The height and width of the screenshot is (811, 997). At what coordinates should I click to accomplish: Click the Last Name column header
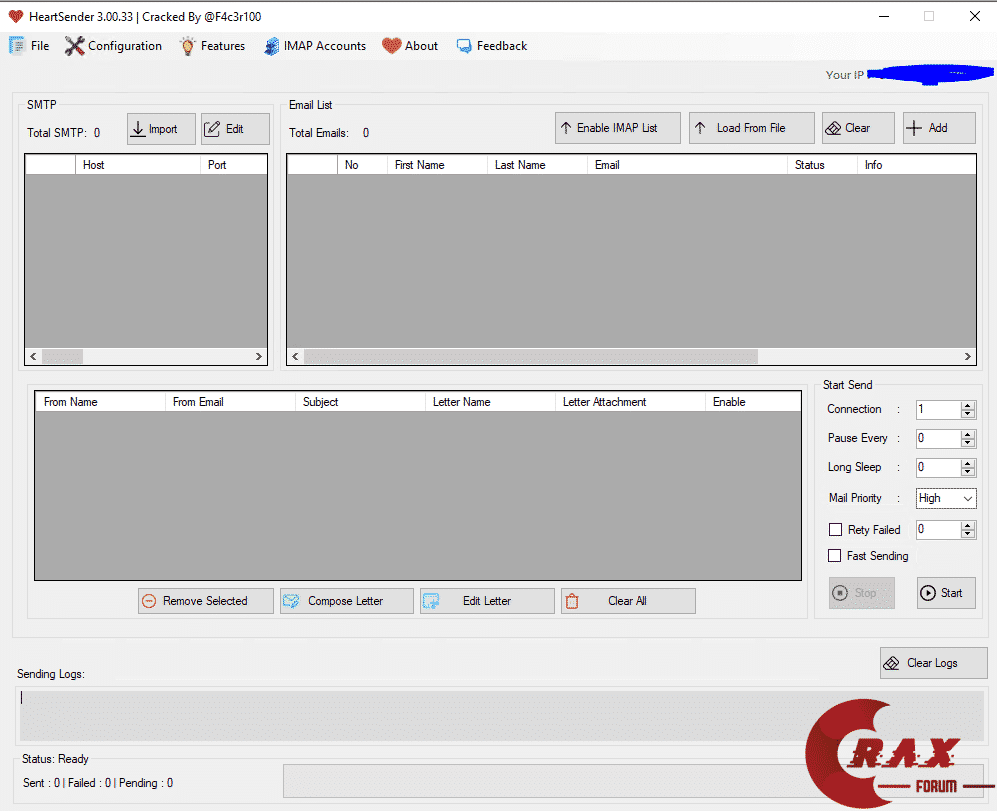tap(537, 165)
